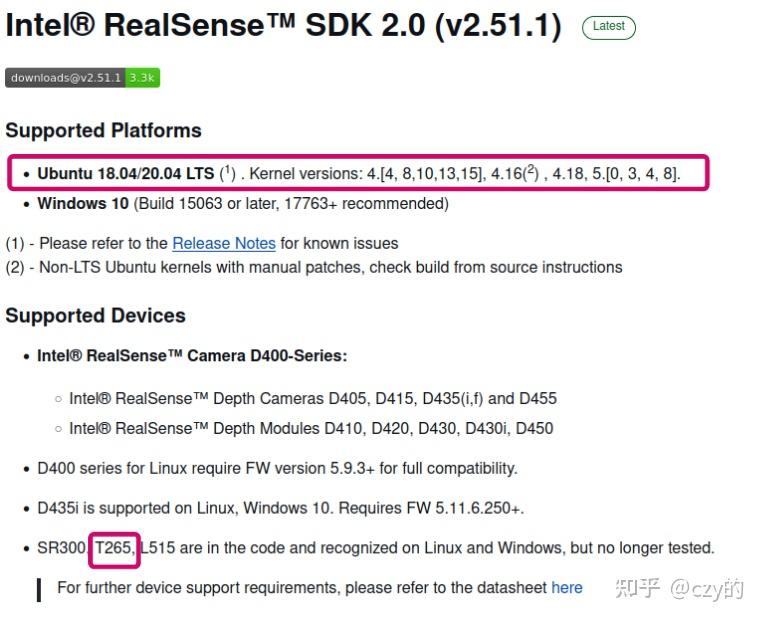This screenshot has height=622, width=763.
Task: Click the FW version 5.9.3+ line
Action: pos(277,468)
